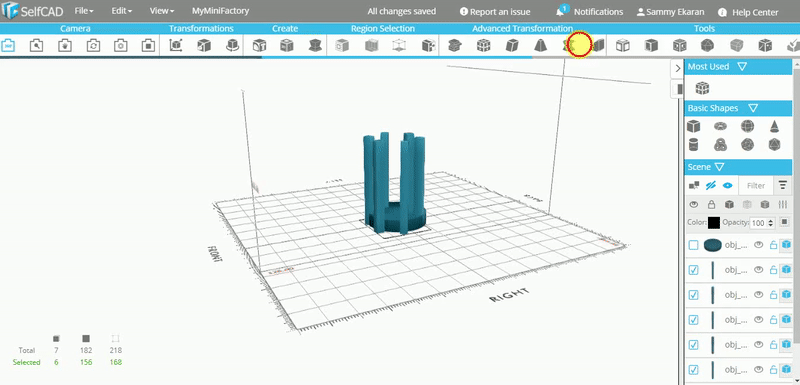Hide the disc-shaped object via its eye icon

point(759,245)
